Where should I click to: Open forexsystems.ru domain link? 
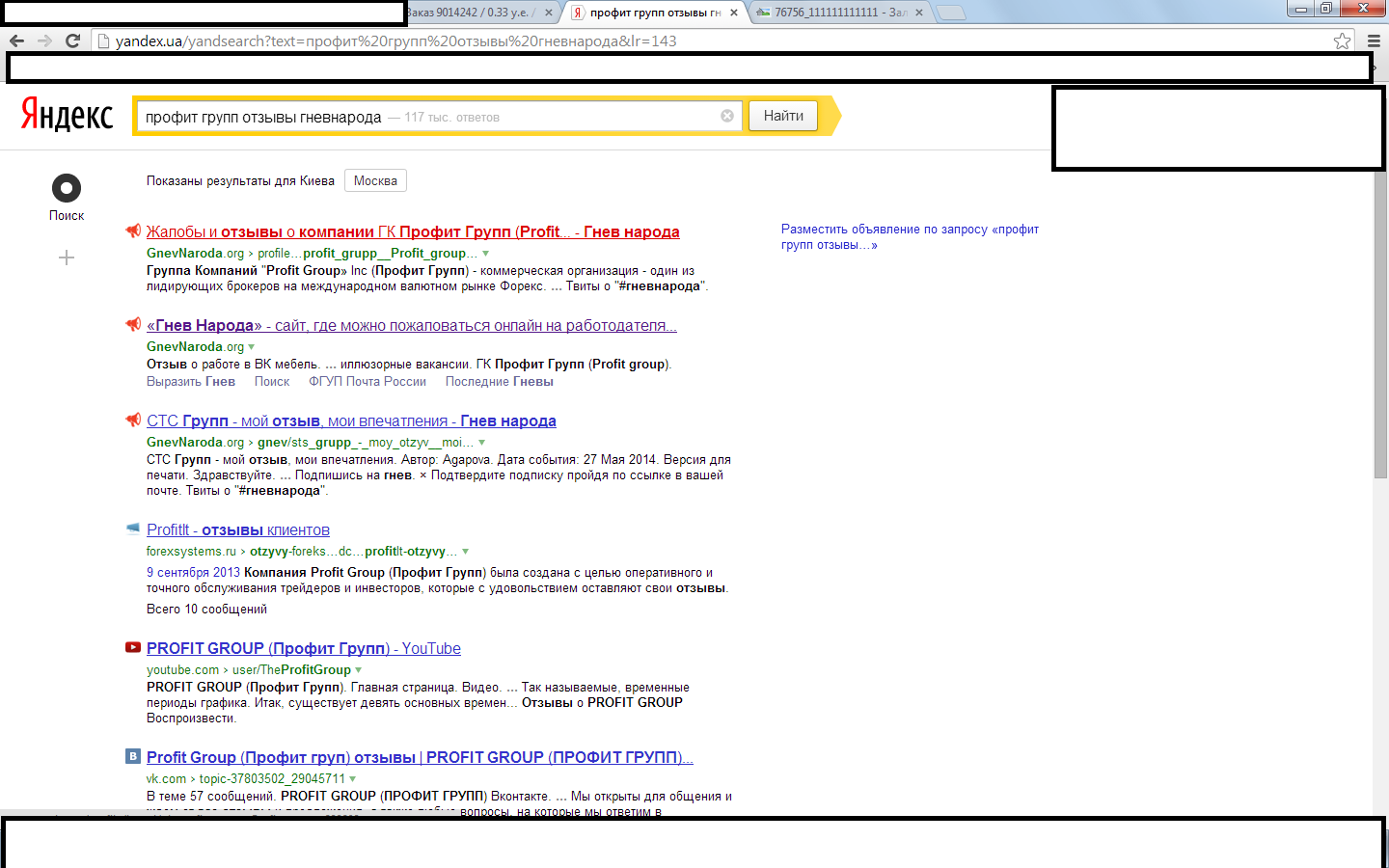[x=191, y=552]
